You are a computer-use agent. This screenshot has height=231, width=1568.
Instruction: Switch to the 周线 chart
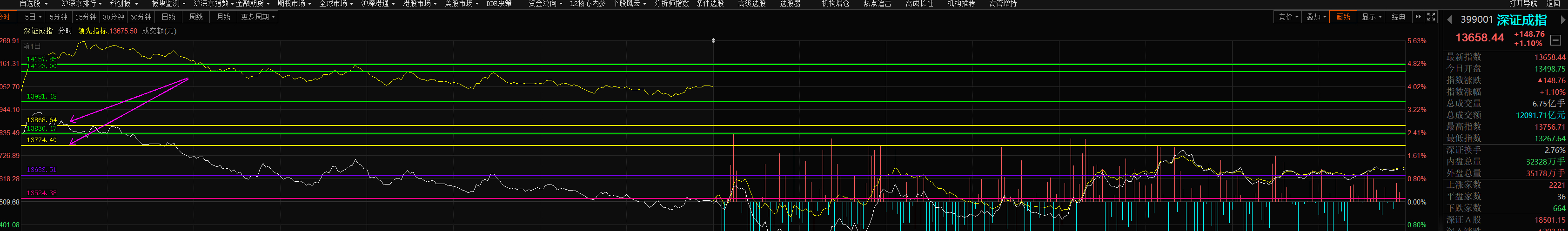click(x=196, y=17)
